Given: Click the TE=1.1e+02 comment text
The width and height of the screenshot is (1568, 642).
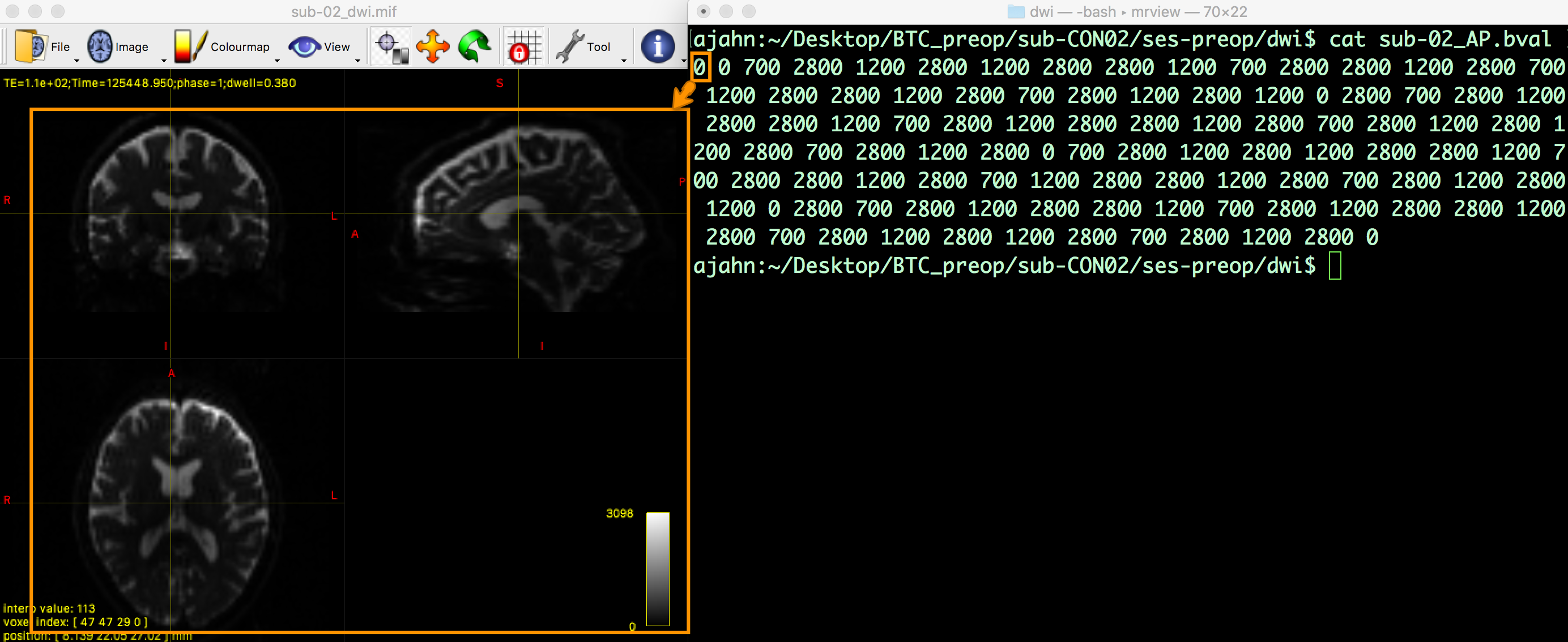Looking at the screenshot, I should 150,83.
